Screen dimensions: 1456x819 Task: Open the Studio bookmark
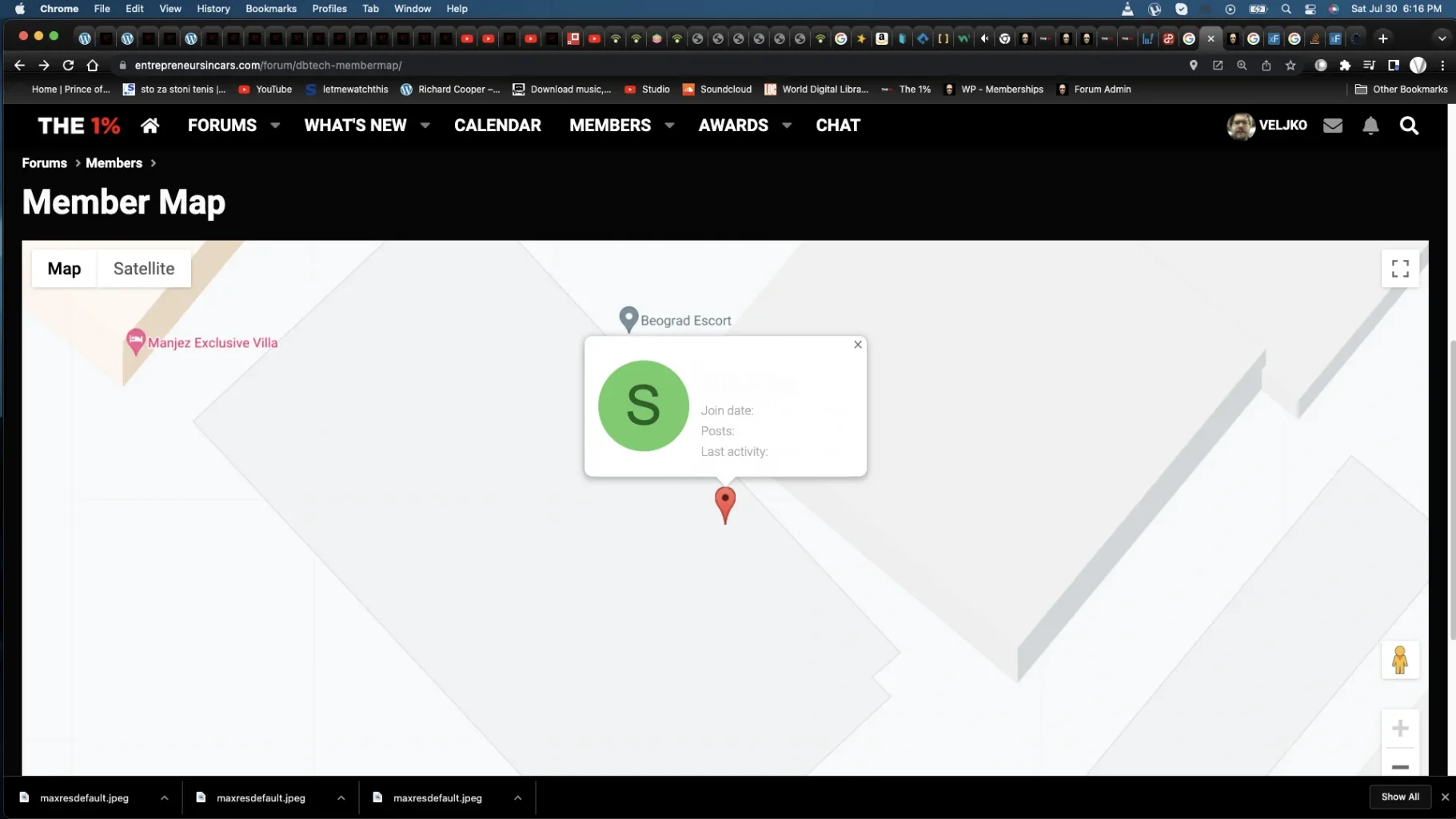click(647, 90)
